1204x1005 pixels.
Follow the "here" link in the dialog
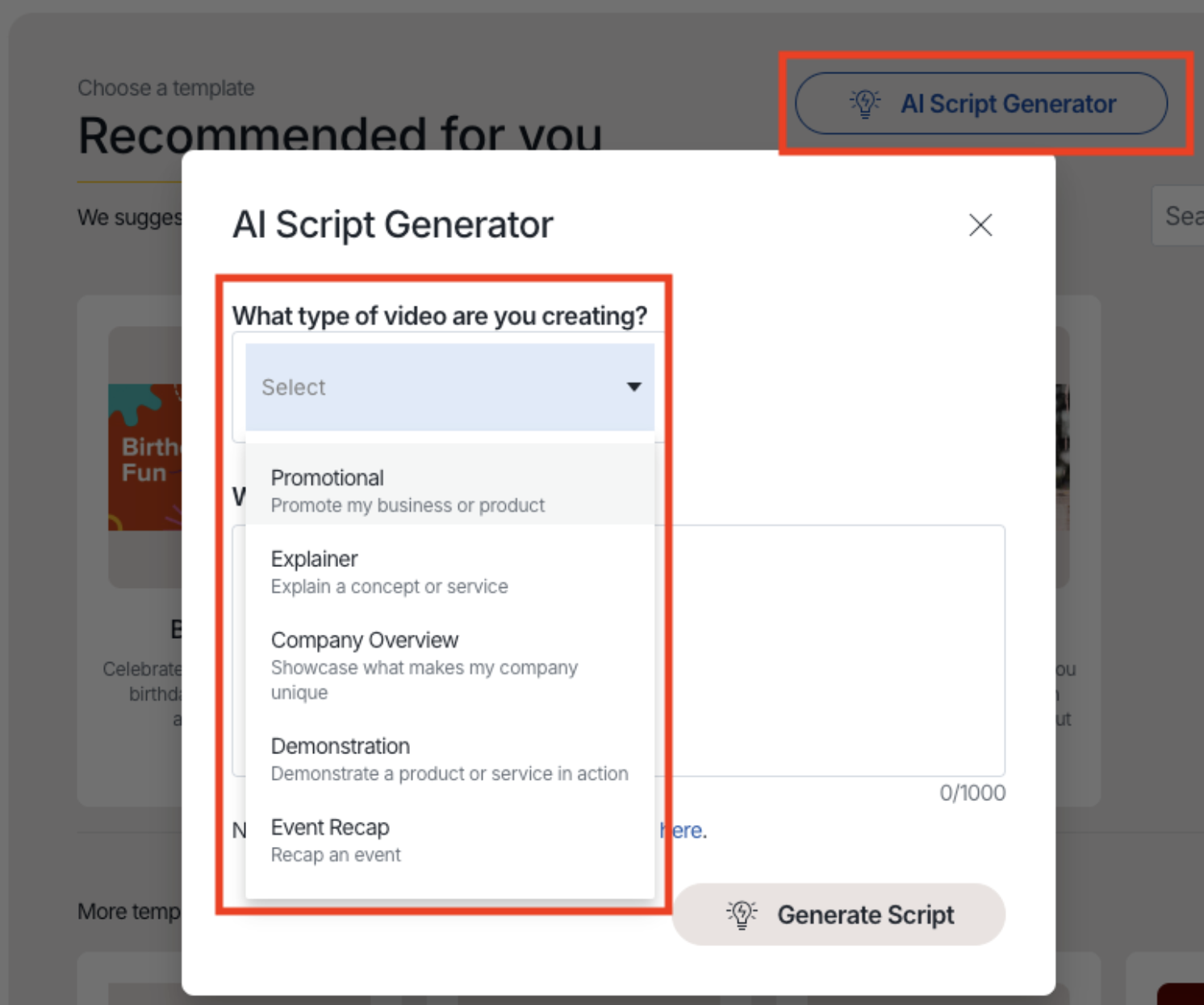681,830
